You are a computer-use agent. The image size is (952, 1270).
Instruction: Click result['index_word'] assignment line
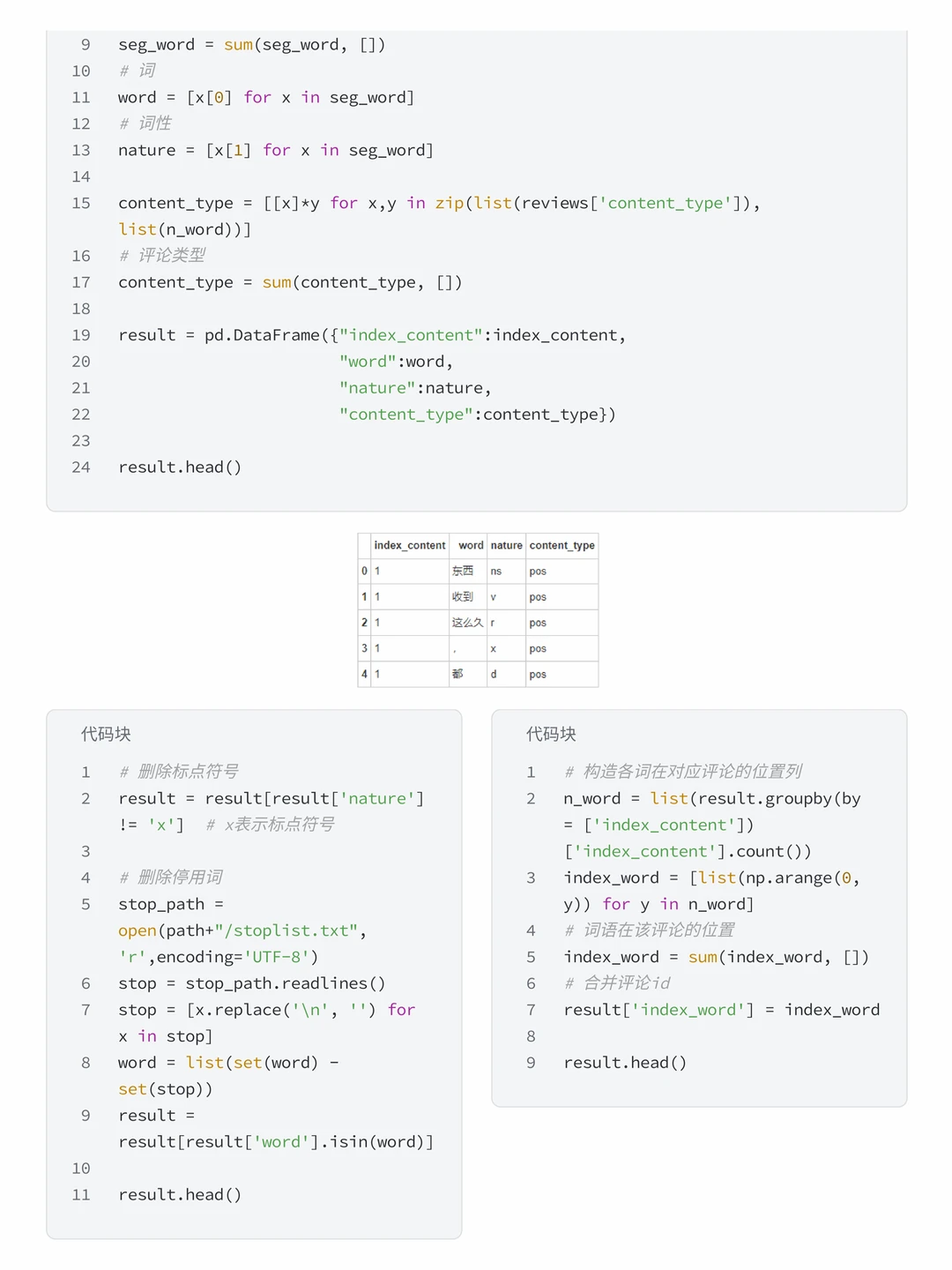tap(722, 1010)
